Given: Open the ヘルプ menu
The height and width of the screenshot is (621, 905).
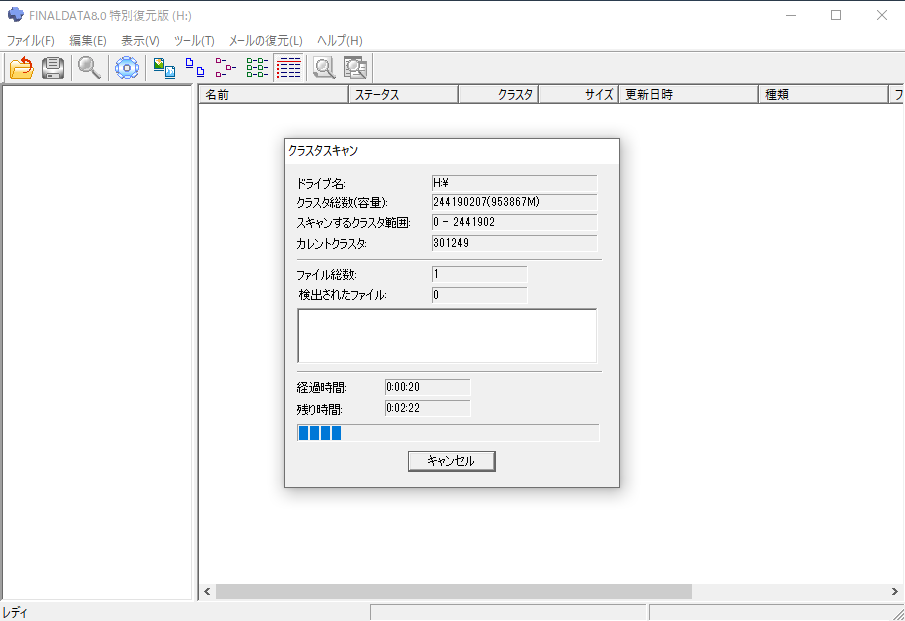Looking at the screenshot, I should 339,40.
